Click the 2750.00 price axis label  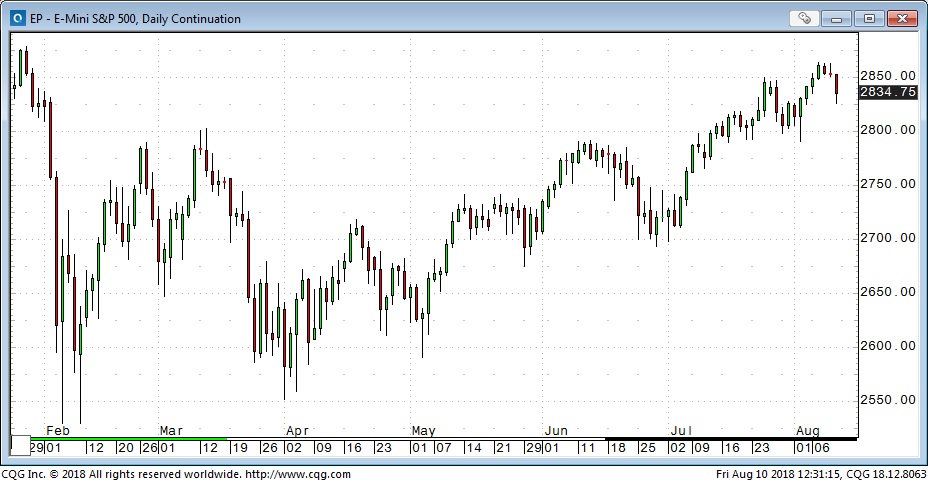pyautogui.click(x=888, y=184)
